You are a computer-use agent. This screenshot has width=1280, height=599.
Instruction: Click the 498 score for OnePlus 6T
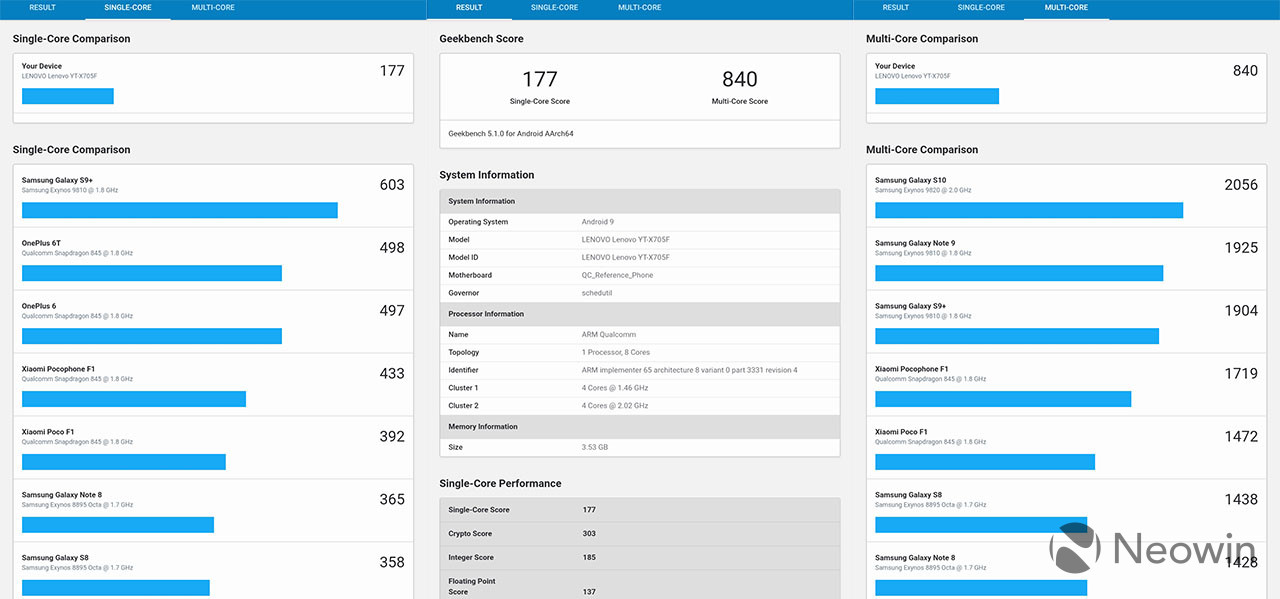pyautogui.click(x=392, y=248)
